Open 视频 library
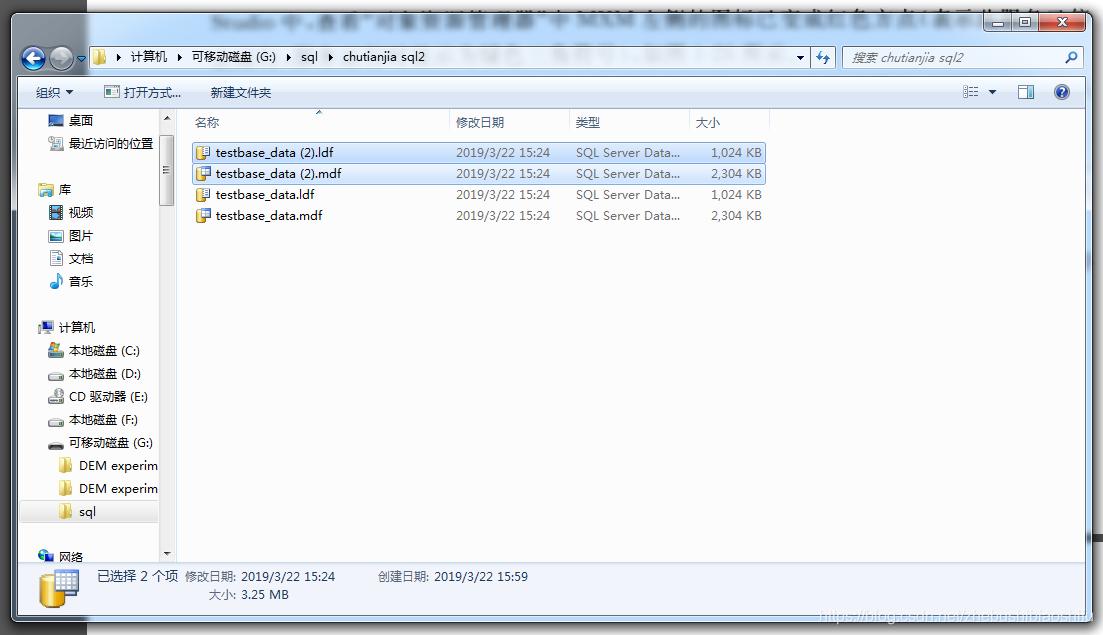Image resolution: width=1103 pixels, height=635 pixels. click(81, 212)
